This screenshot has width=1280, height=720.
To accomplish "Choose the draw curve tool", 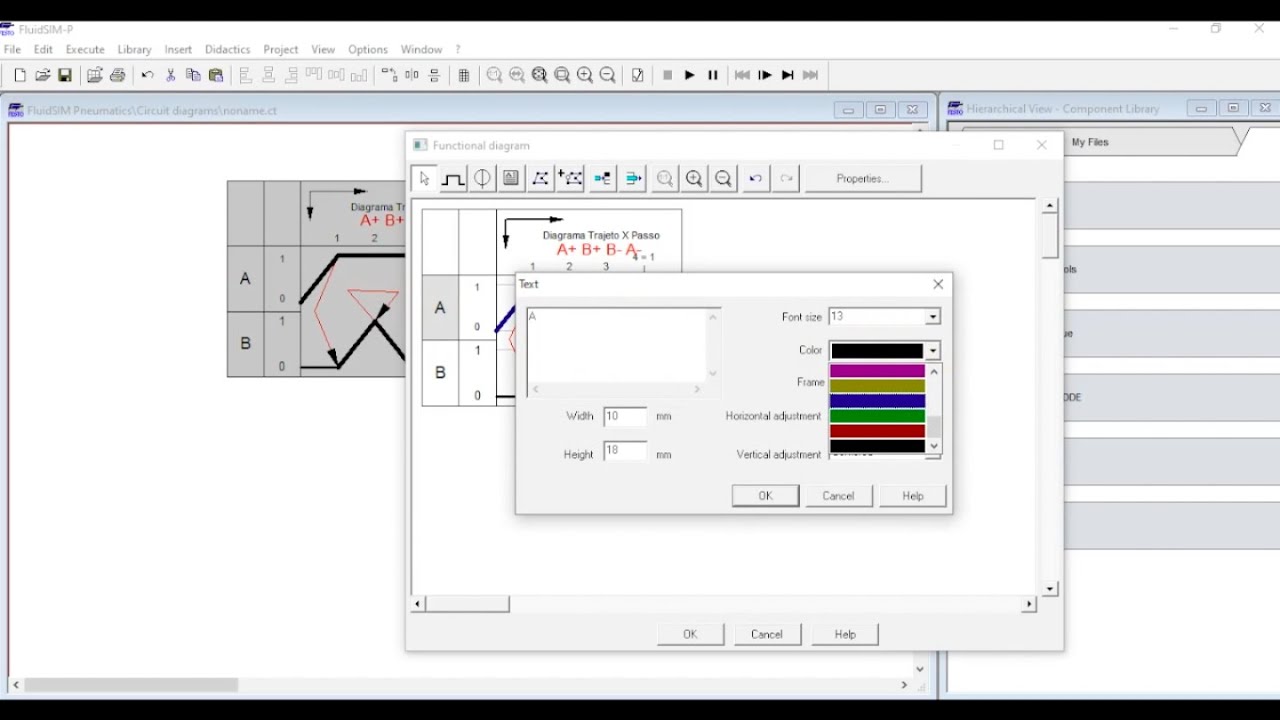I will click(540, 178).
